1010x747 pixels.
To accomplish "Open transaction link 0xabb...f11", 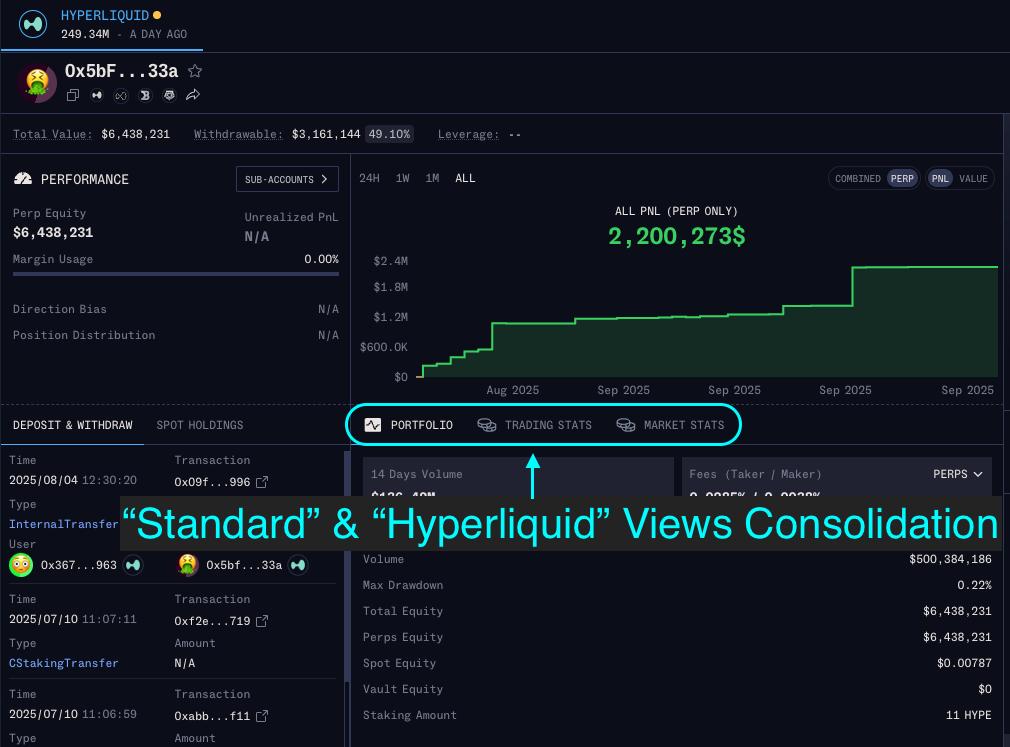I will [212, 715].
